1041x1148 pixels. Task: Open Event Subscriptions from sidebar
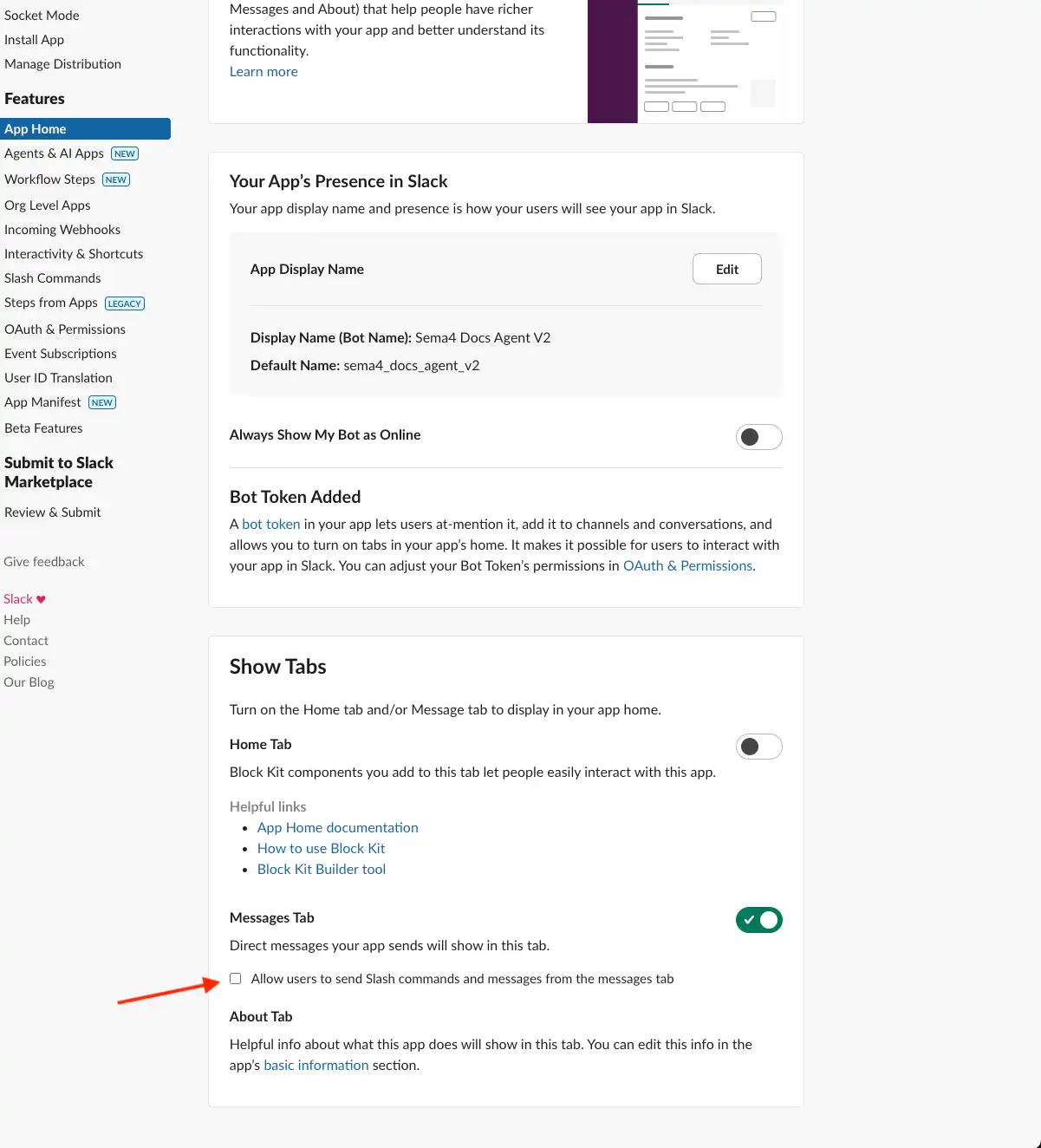click(x=60, y=354)
